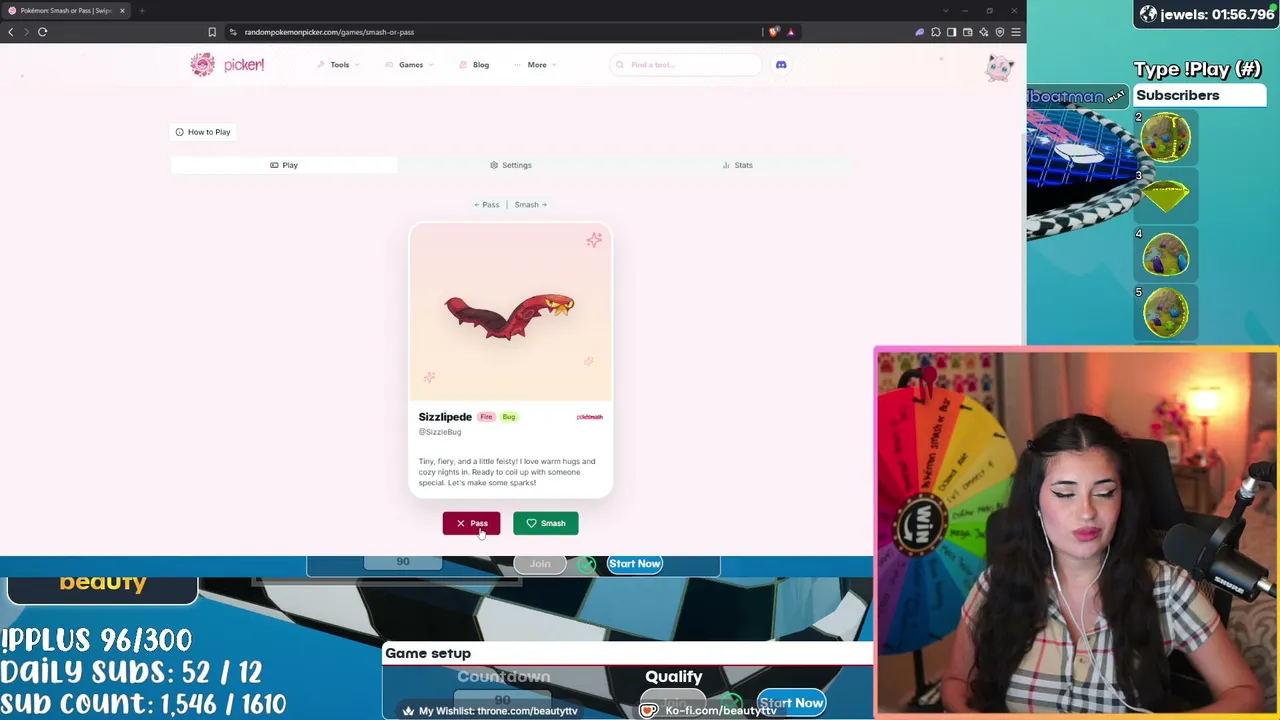Image resolution: width=1280 pixels, height=720 pixels.
Task: Open a new browser tab
Action: pos(142,11)
